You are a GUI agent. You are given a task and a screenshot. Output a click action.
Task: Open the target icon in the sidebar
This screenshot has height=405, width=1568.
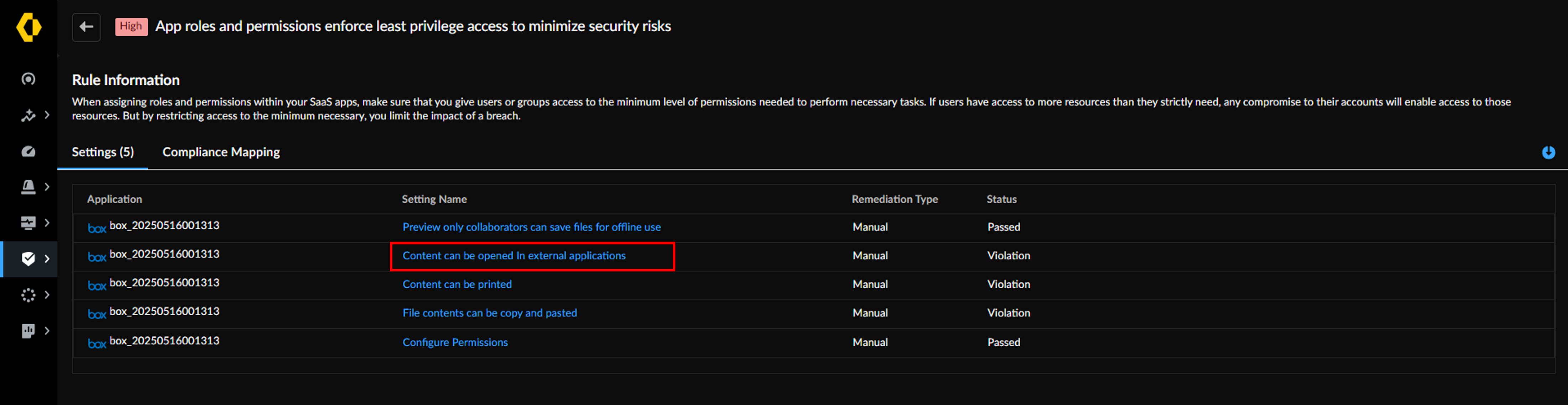coord(28,79)
